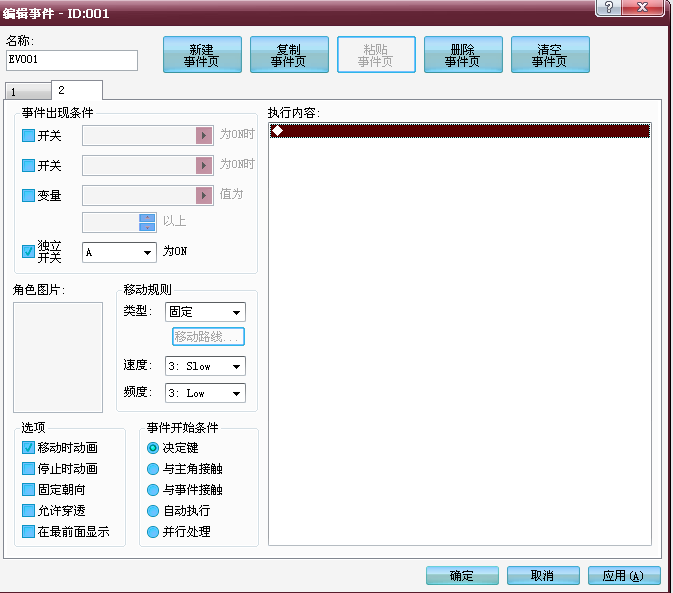This screenshot has height=593, width=673.
Task: Select event page tab 2
Action: pos(77,90)
